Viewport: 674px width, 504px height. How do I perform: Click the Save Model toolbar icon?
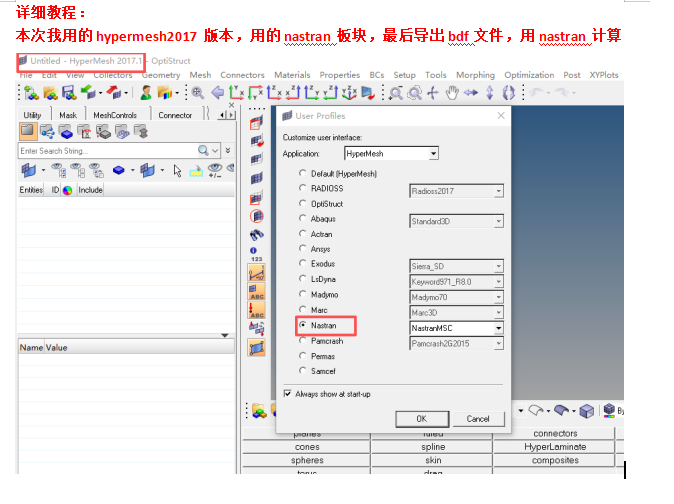[69, 92]
